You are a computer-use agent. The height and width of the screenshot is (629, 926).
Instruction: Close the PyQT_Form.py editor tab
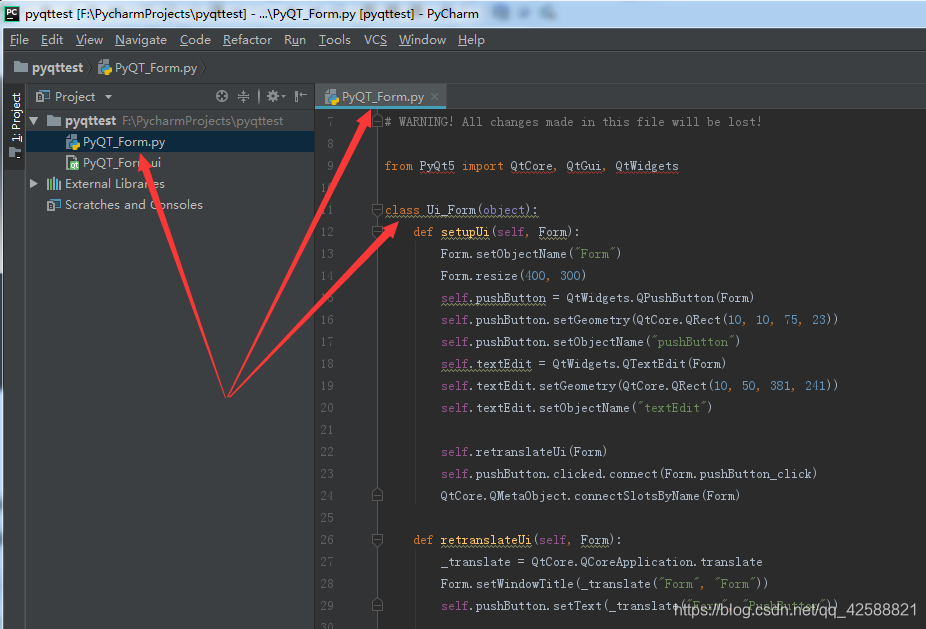(435, 96)
